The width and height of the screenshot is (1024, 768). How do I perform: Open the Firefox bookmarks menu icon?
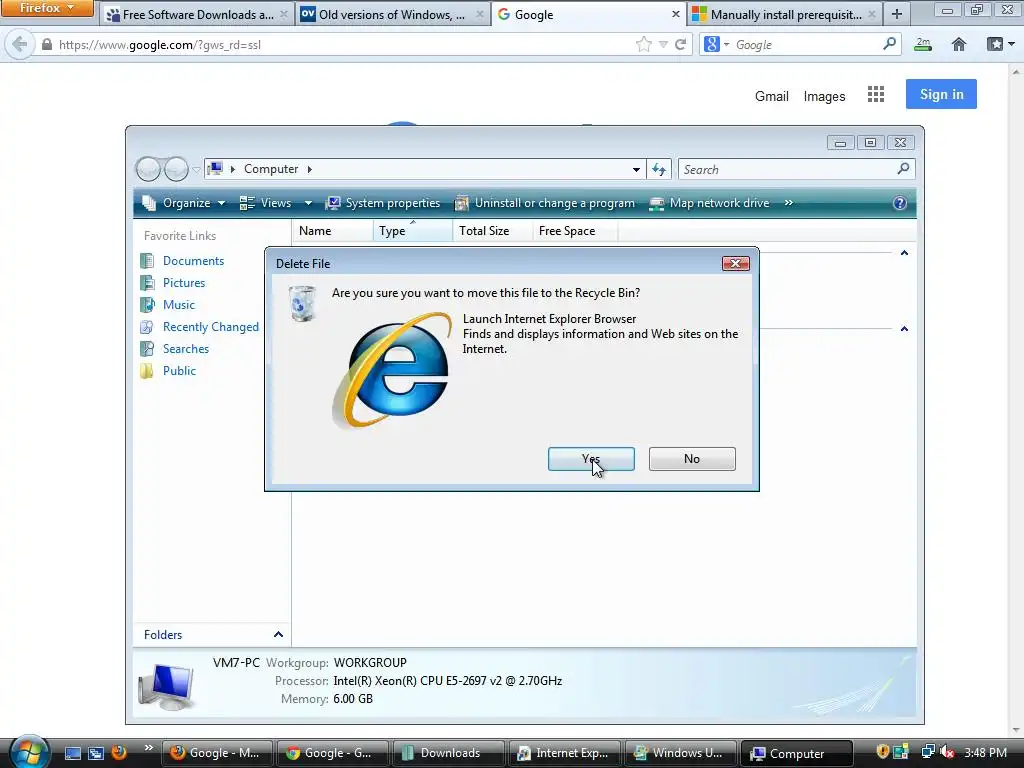coord(1000,44)
